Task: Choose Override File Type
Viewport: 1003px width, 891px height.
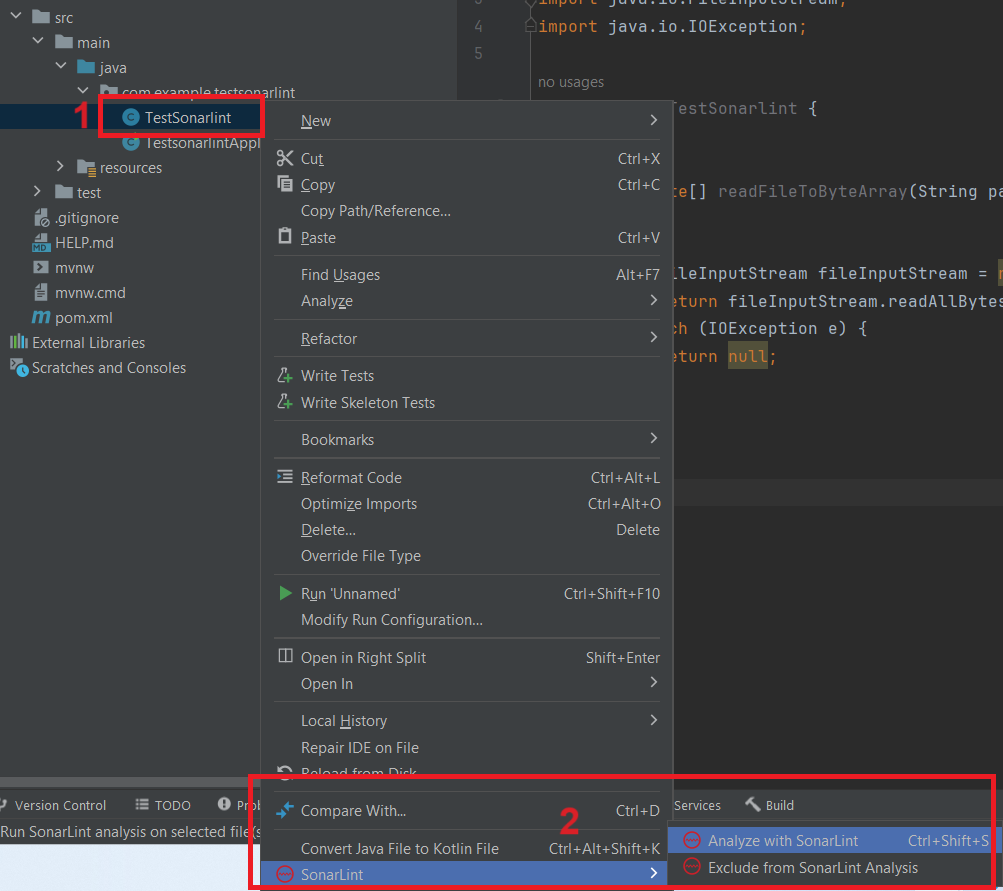Action: pos(467,556)
